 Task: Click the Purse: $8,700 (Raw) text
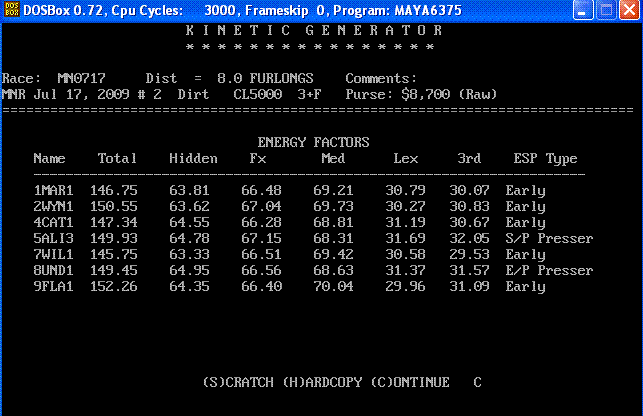[x=421, y=94]
